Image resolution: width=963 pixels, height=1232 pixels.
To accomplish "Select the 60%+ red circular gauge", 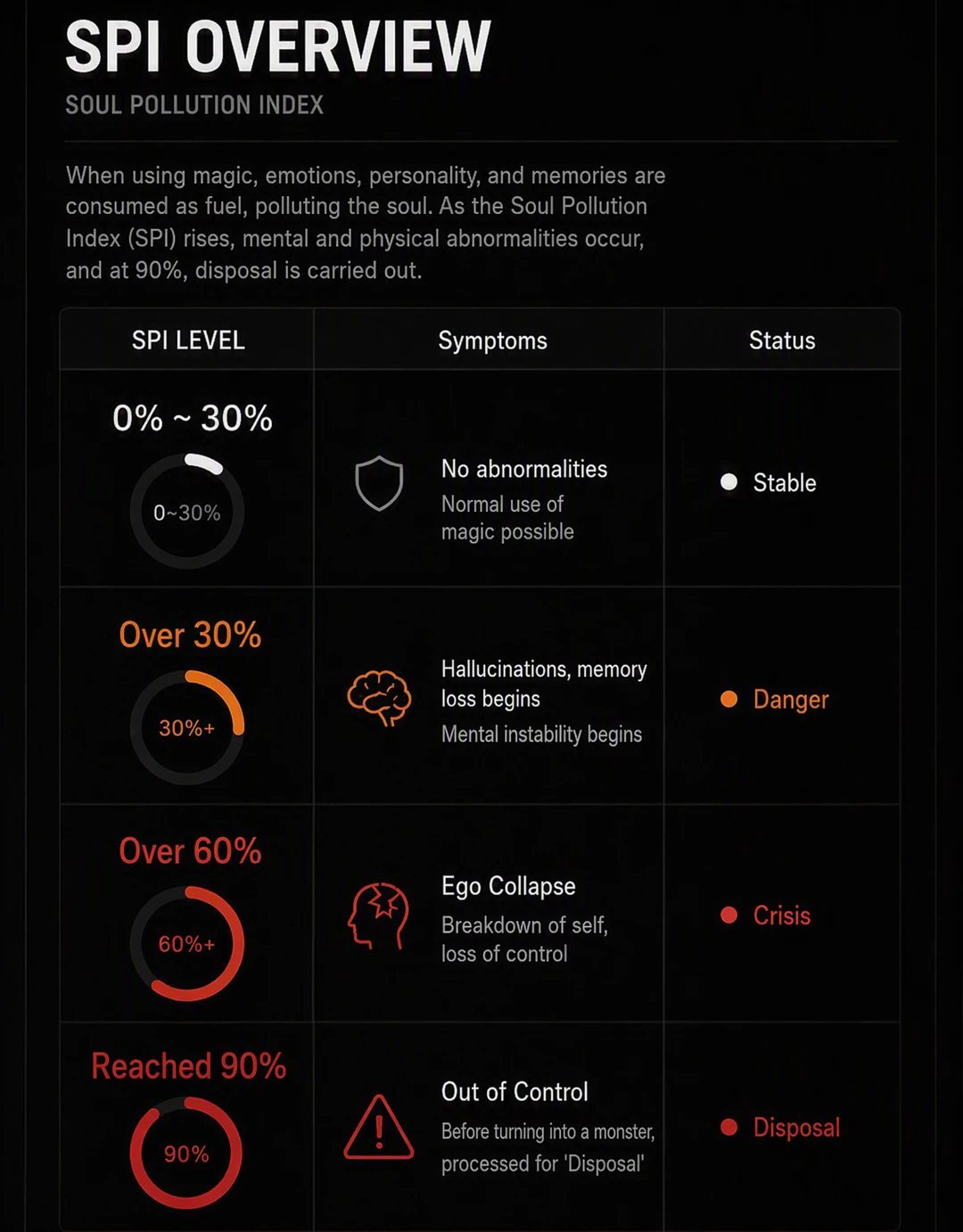I will pos(187,944).
